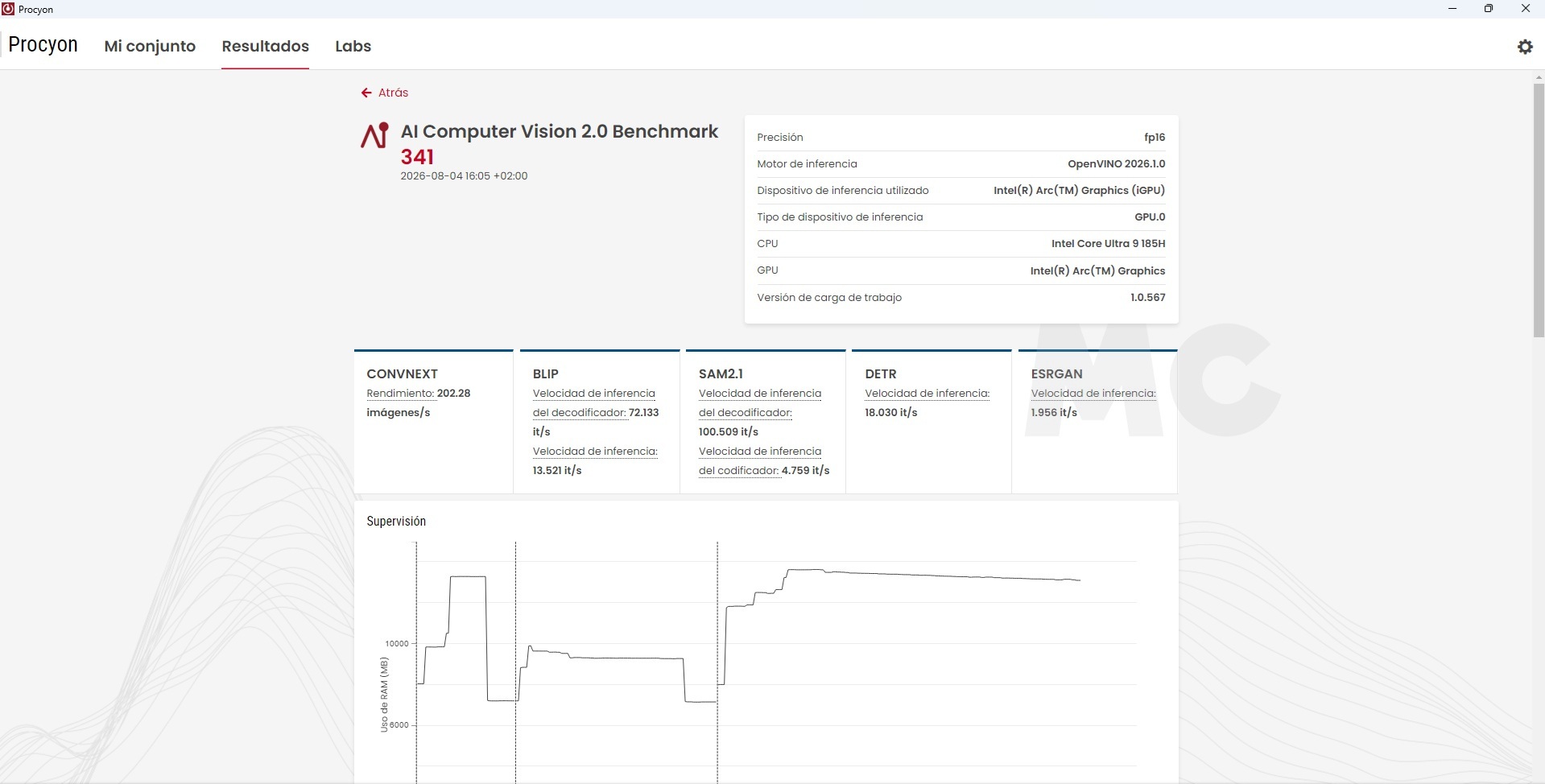This screenshot has width=1545, height=784.
Task: Click the Intel Core Ultra 9 185H value
Action: point(1108,244)
